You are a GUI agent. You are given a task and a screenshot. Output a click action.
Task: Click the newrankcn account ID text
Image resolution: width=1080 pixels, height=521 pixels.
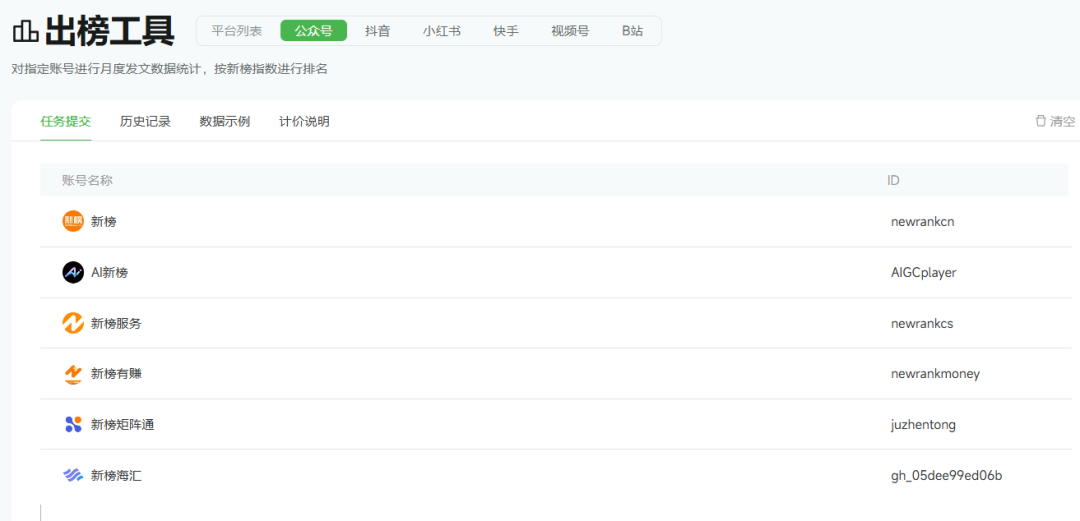pos(922,221)
